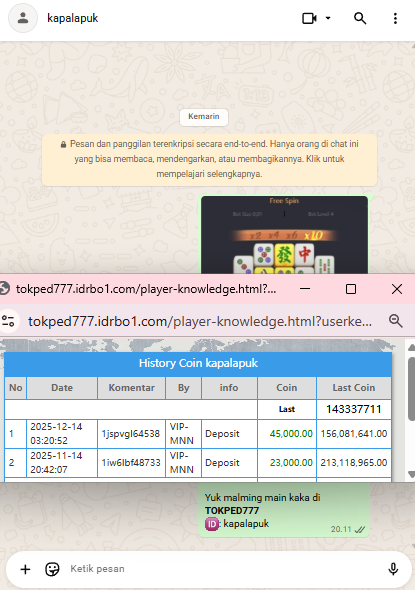This screenshot has width=415, height=590.
Task: Click the Date column header
Action: click(62, 388)
